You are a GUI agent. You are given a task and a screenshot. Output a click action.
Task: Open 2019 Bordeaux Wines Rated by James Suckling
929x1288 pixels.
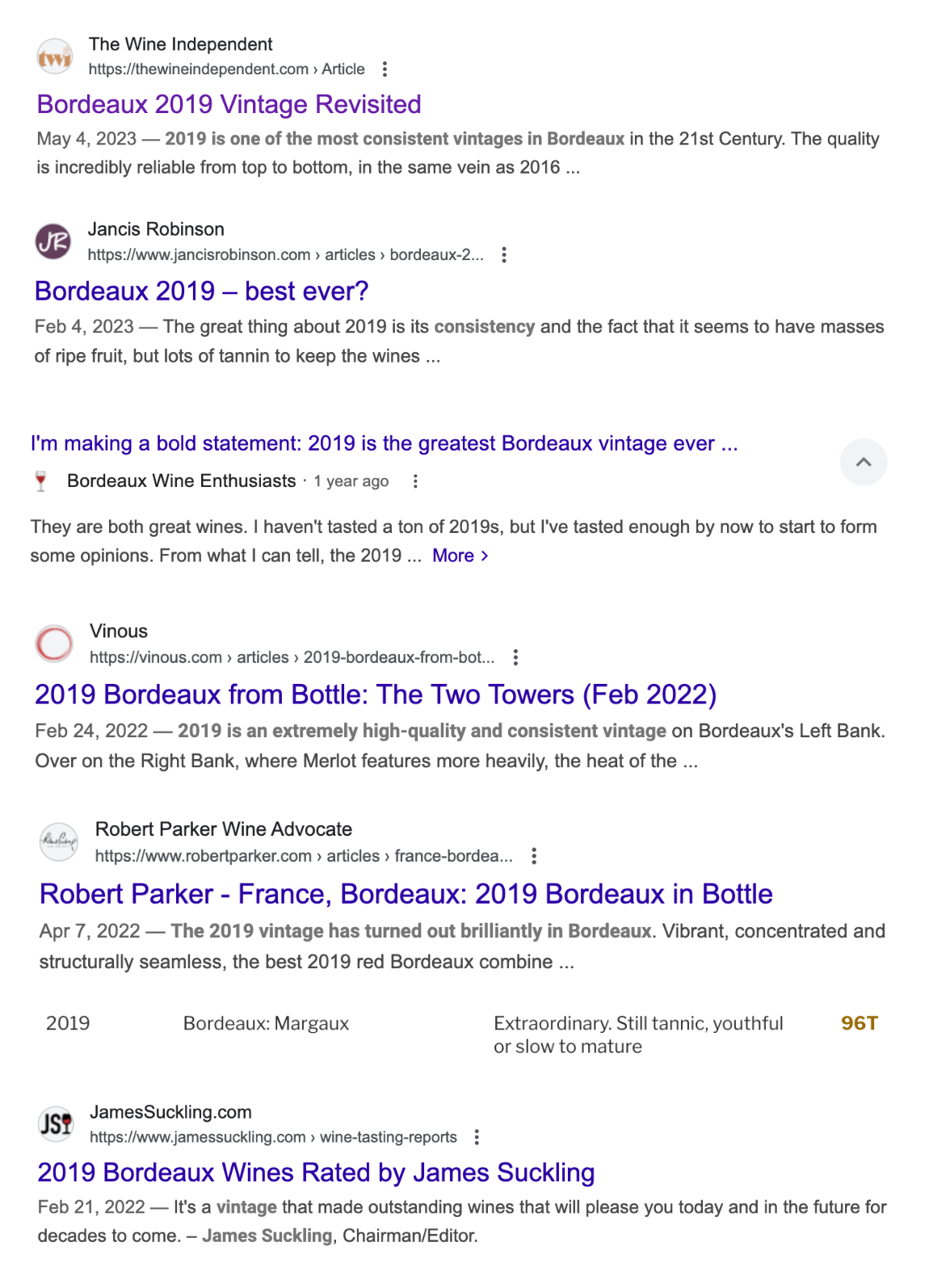pos(316,1172)
